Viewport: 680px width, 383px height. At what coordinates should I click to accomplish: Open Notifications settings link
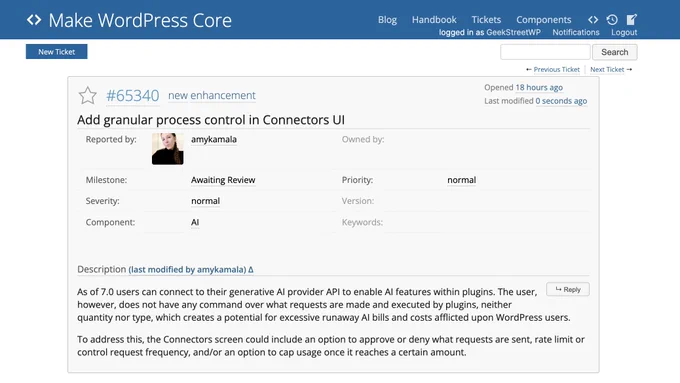(575, 32)
